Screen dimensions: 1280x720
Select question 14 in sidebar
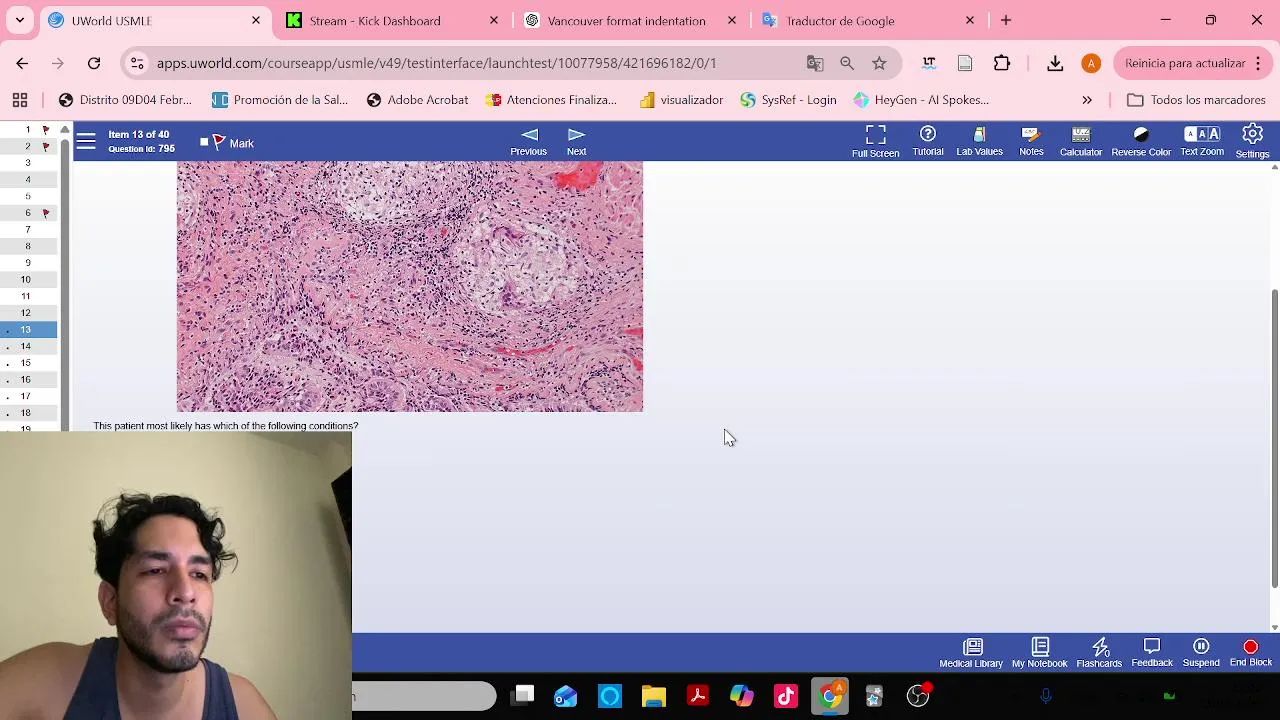pyautogui.click(x=26, y=346)
